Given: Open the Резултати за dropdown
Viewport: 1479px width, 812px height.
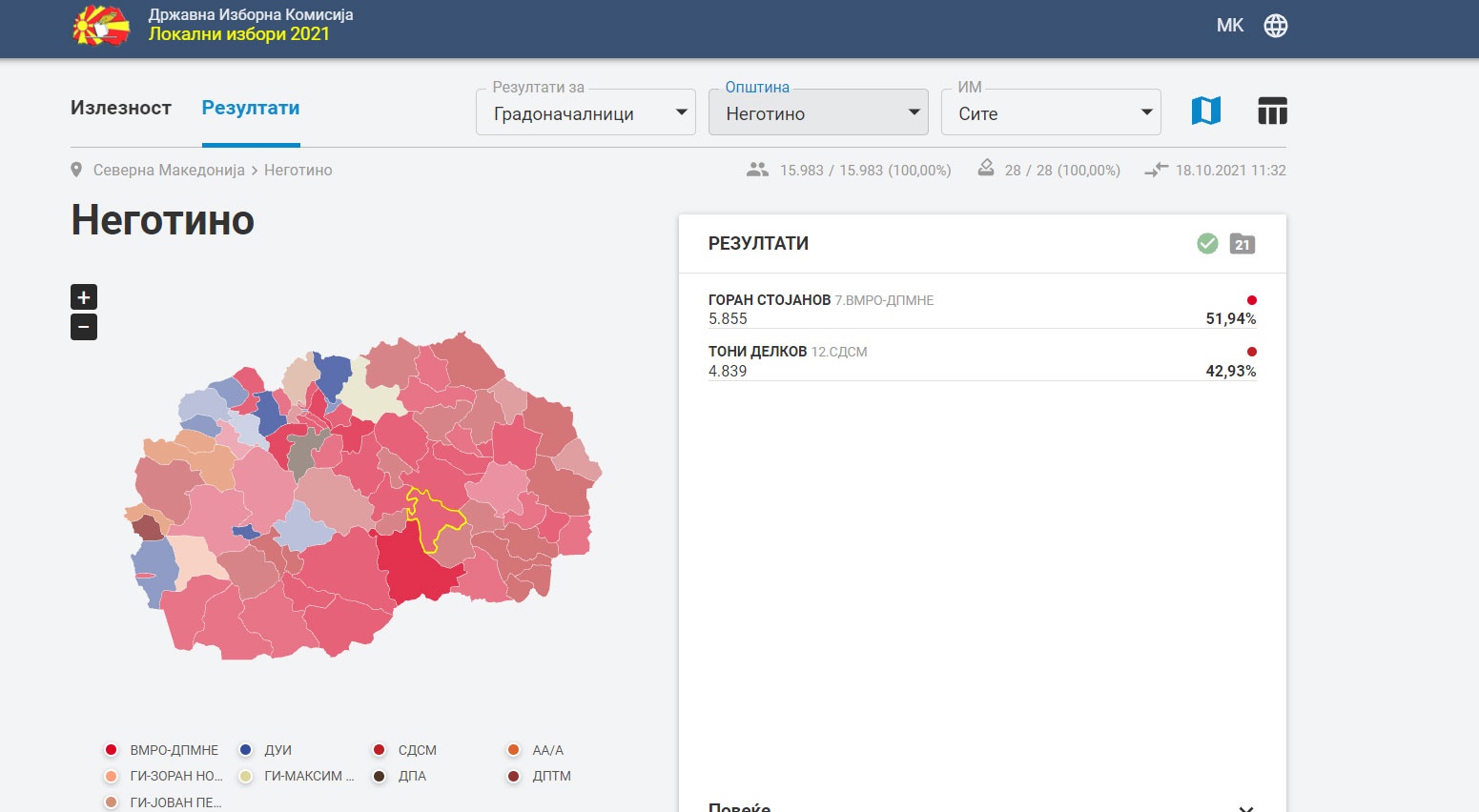Looking at the screenshot, I should [x=585, y=112].
